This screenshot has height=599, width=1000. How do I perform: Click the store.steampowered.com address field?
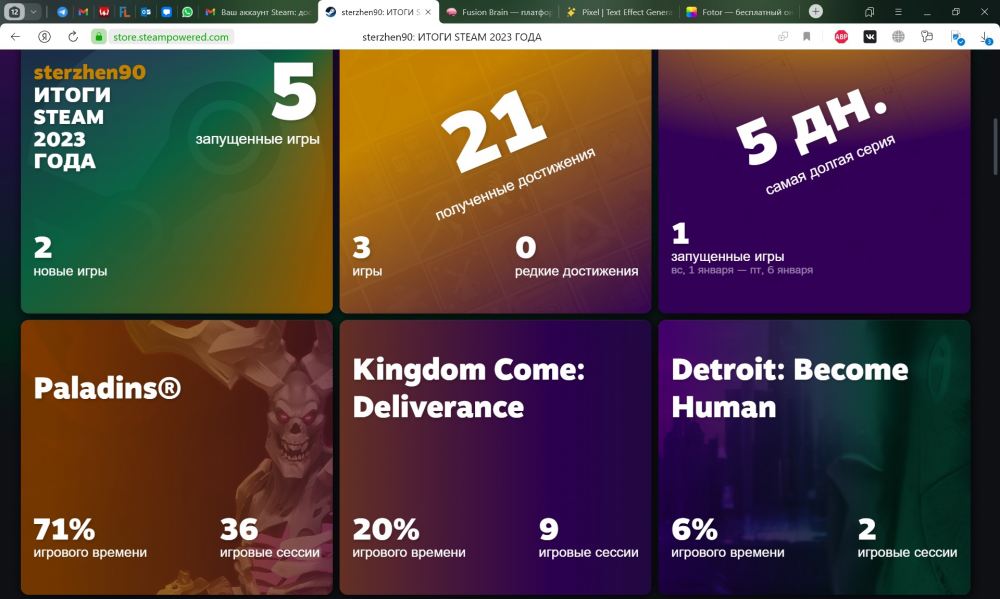click(x=171, y=37)
